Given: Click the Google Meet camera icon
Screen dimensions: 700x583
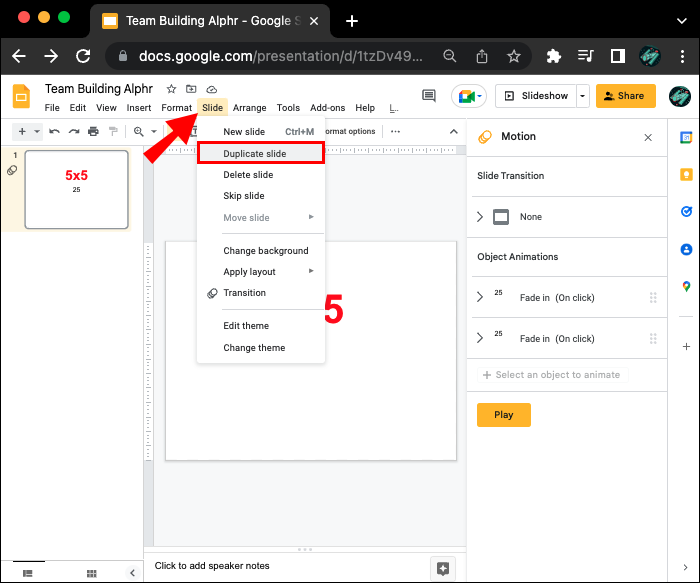Looking at the screenshot, I should [x=464, y=96].
